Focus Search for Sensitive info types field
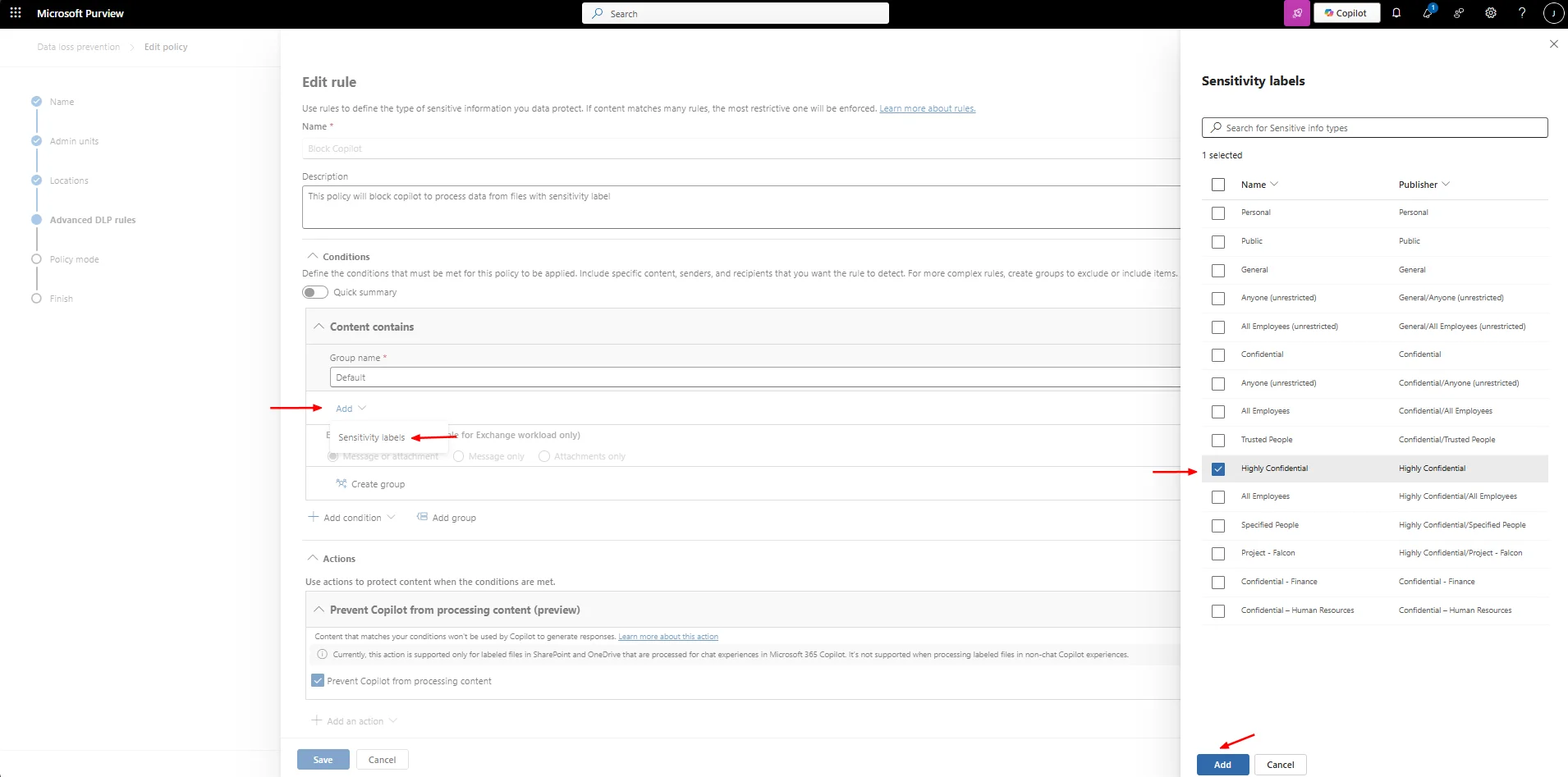 (x=1375, y=127)
